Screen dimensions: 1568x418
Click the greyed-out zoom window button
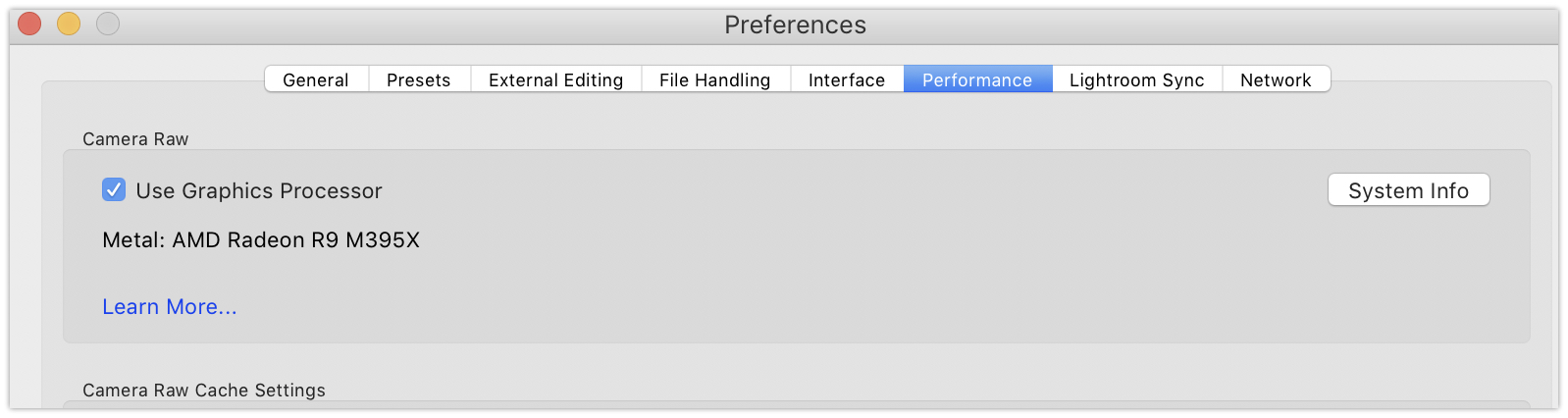[108, 24]
